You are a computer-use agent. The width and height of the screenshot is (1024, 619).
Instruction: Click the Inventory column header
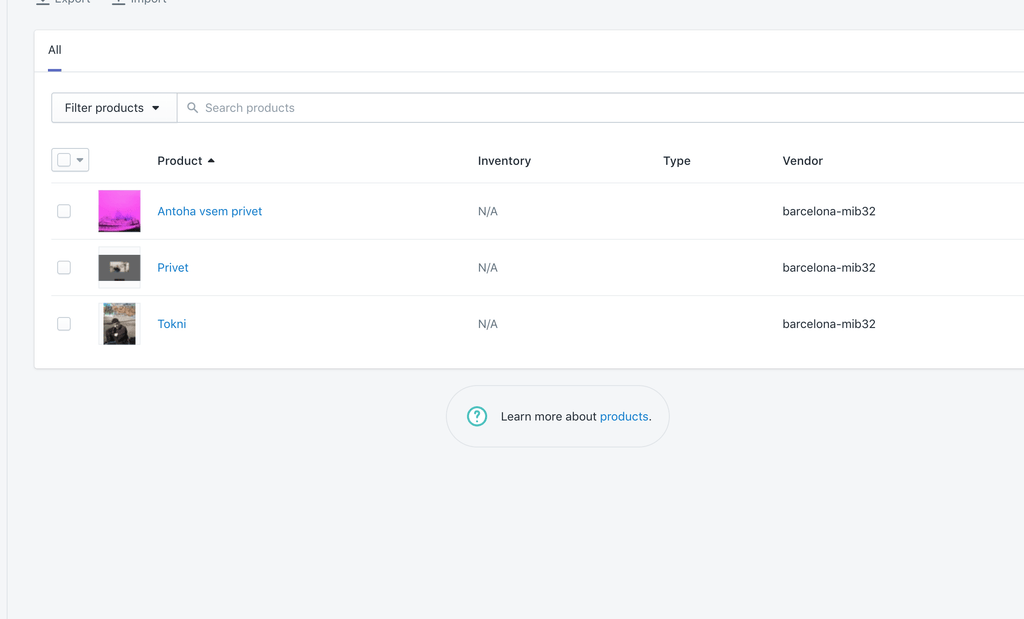click(x=504, y=161)
